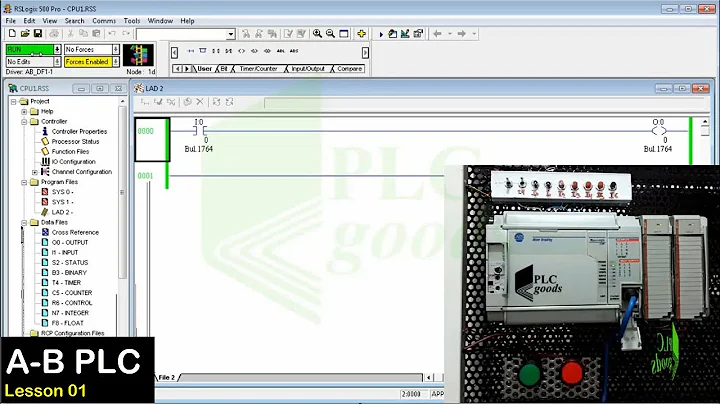Viewport: 720px width, 404px height.
Task: Switch to the Timer/Counter instruction tab
Action: (x=259, y=69)
